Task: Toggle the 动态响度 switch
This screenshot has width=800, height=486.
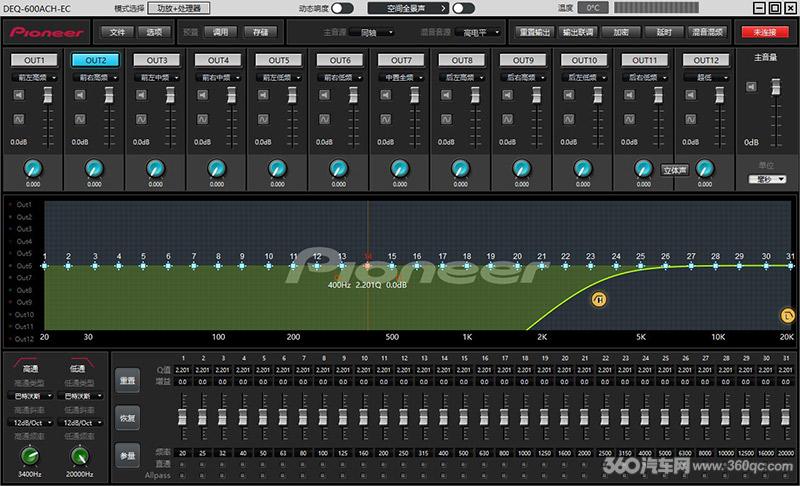Action: 342,8
